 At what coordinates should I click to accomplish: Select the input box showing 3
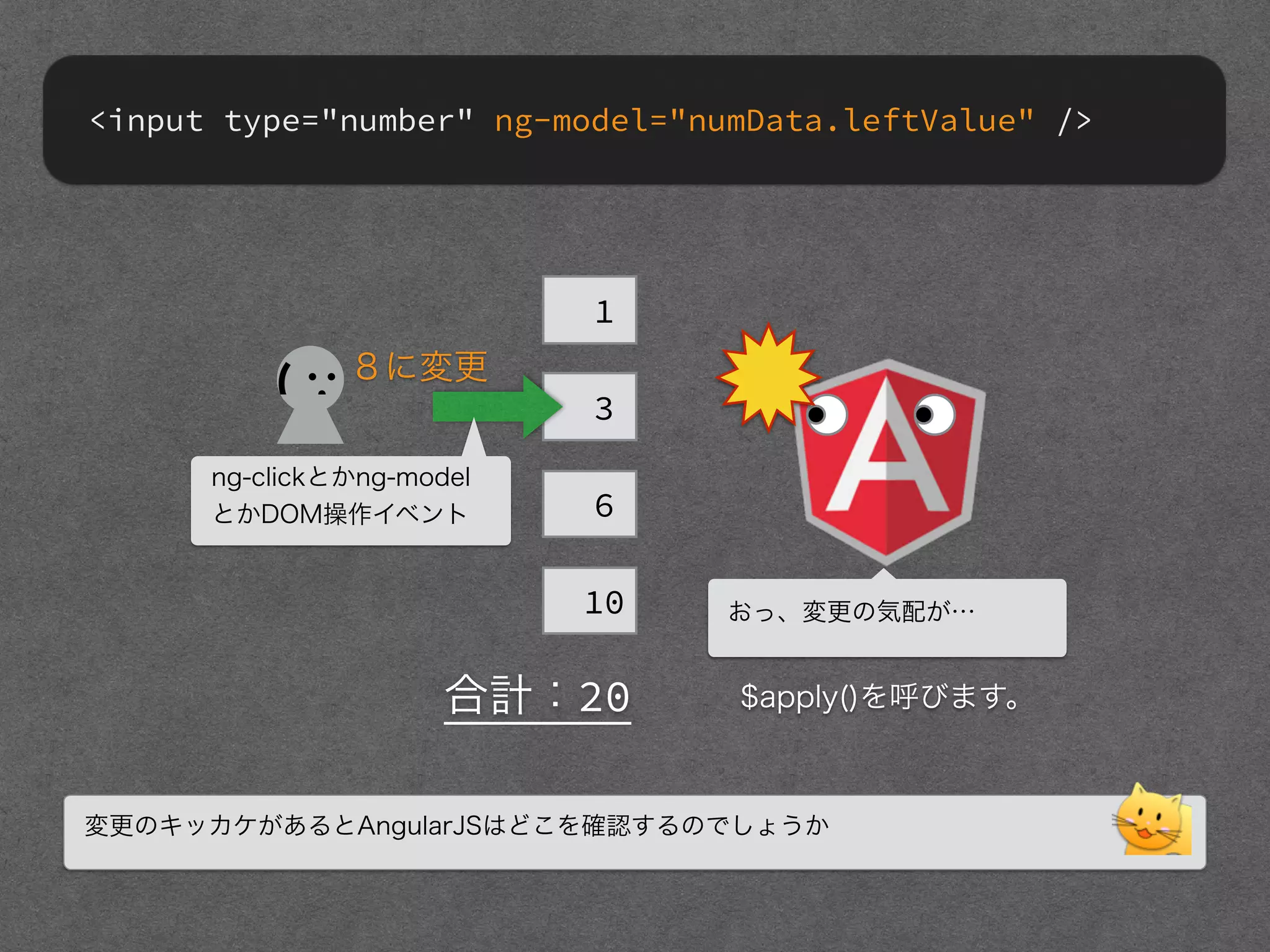click(590, 407)
